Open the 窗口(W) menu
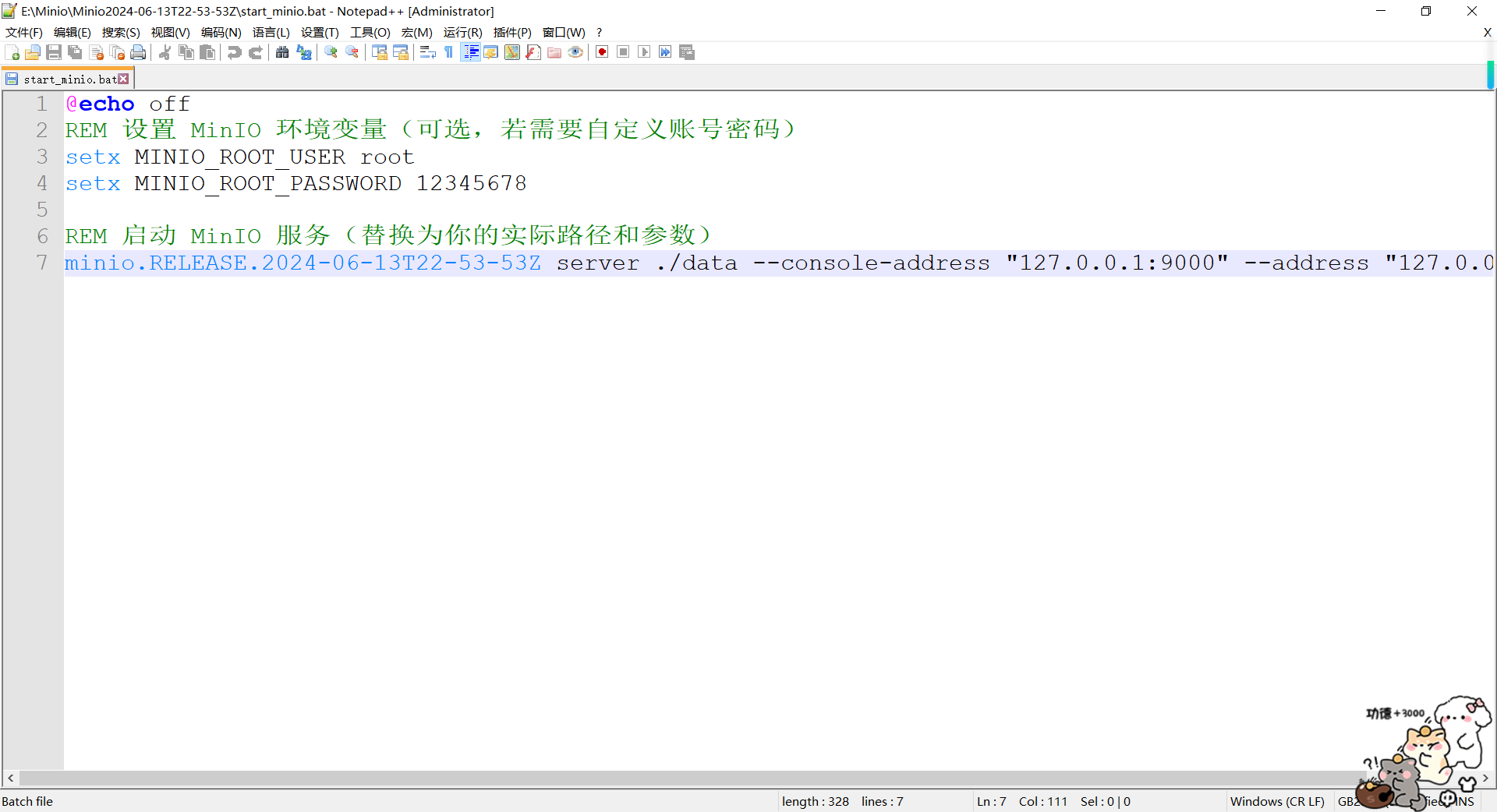Screen dimensions: 1497x812 [x=564, y=32]
